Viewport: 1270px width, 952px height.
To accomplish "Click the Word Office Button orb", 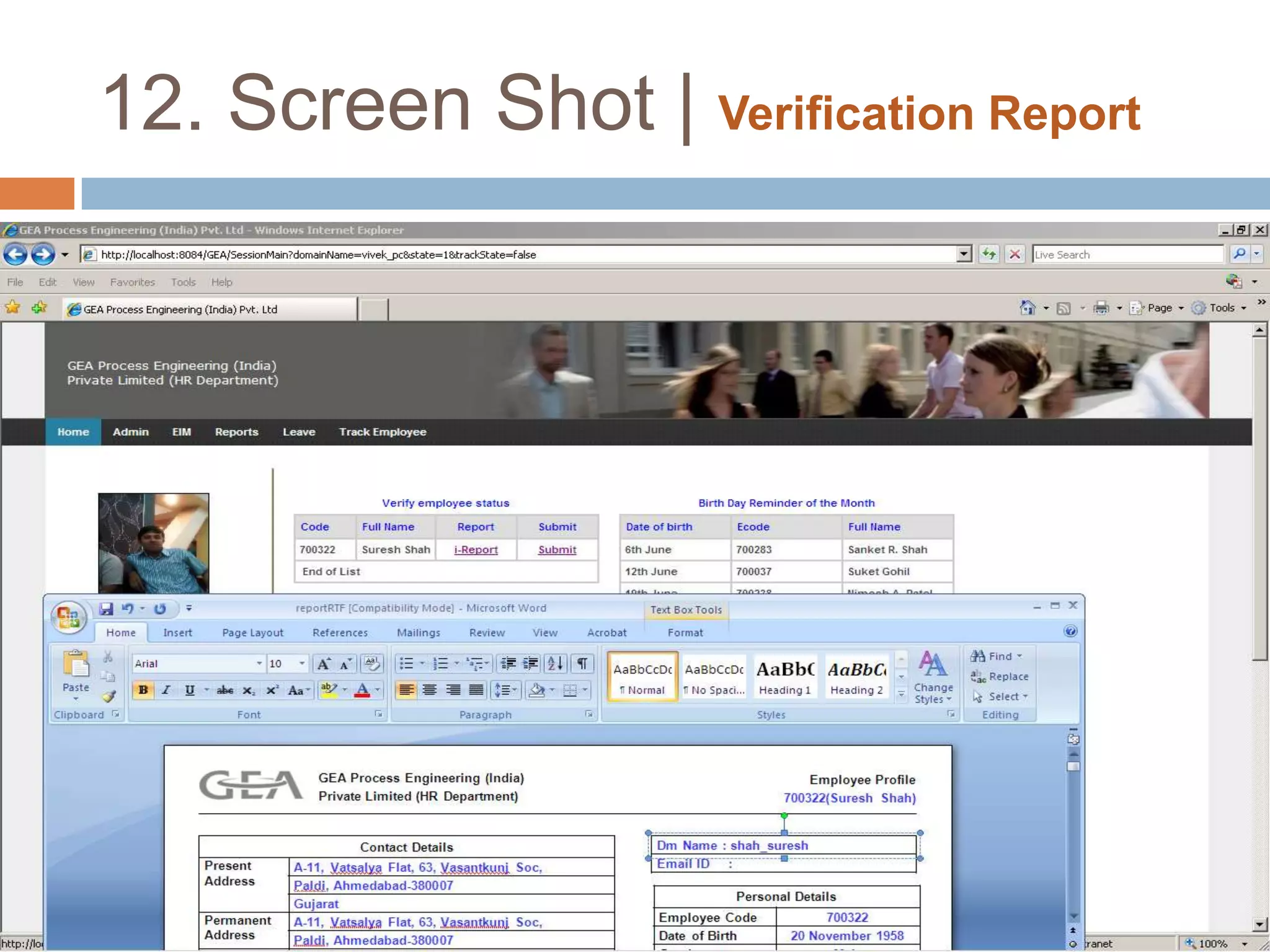I will [x=68, y=617].
